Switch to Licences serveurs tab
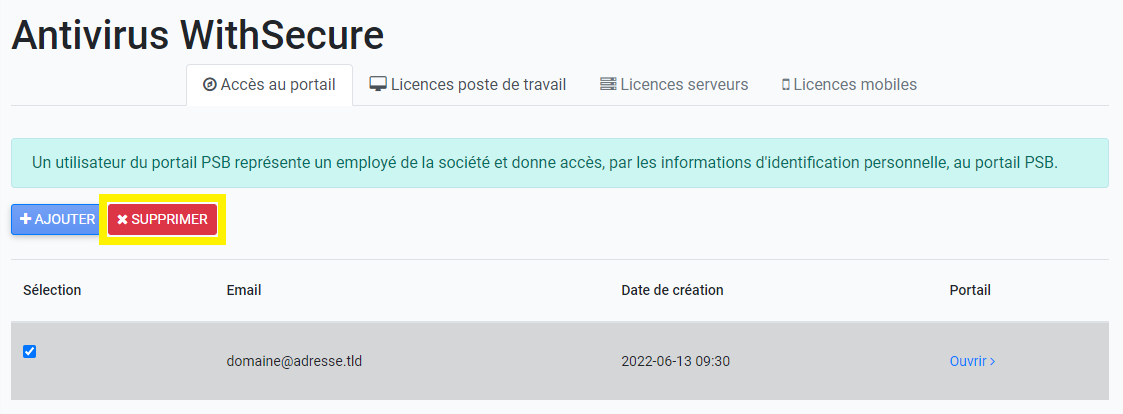This screenshot has height=414, width=1123. click(x=674, y=85)
